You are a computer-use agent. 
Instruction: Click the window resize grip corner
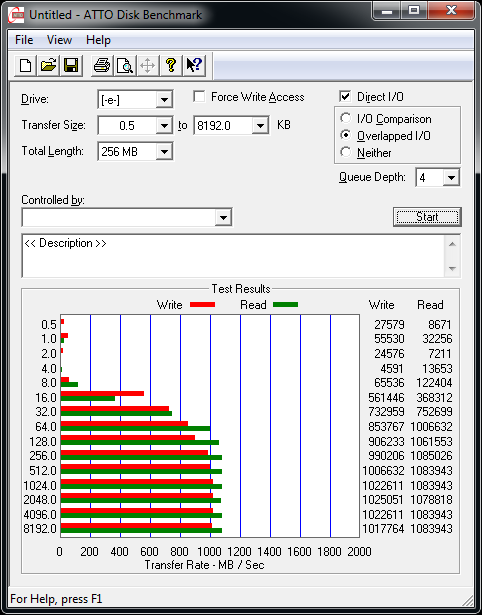(x=467, y=600)
